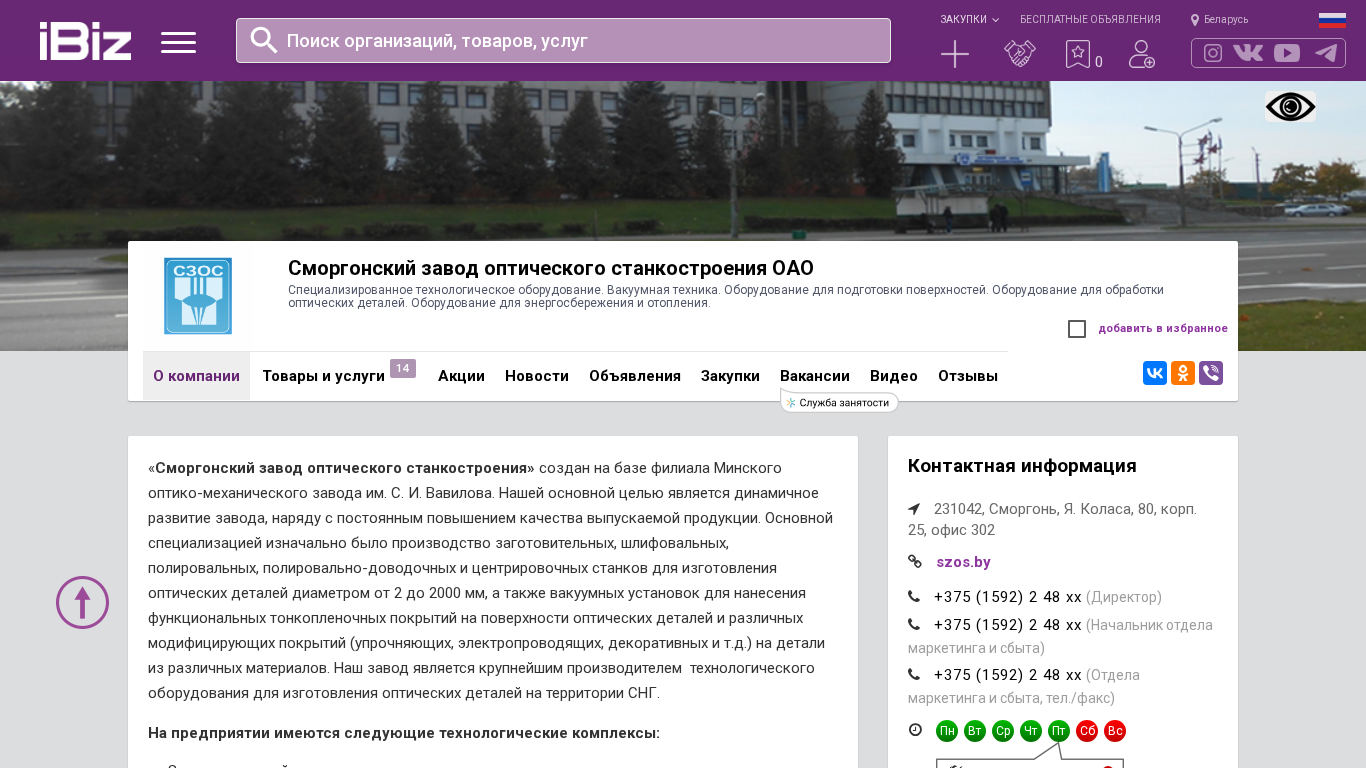Click the СЗОС company logo
1366x768 pixels.
[198, 296]
